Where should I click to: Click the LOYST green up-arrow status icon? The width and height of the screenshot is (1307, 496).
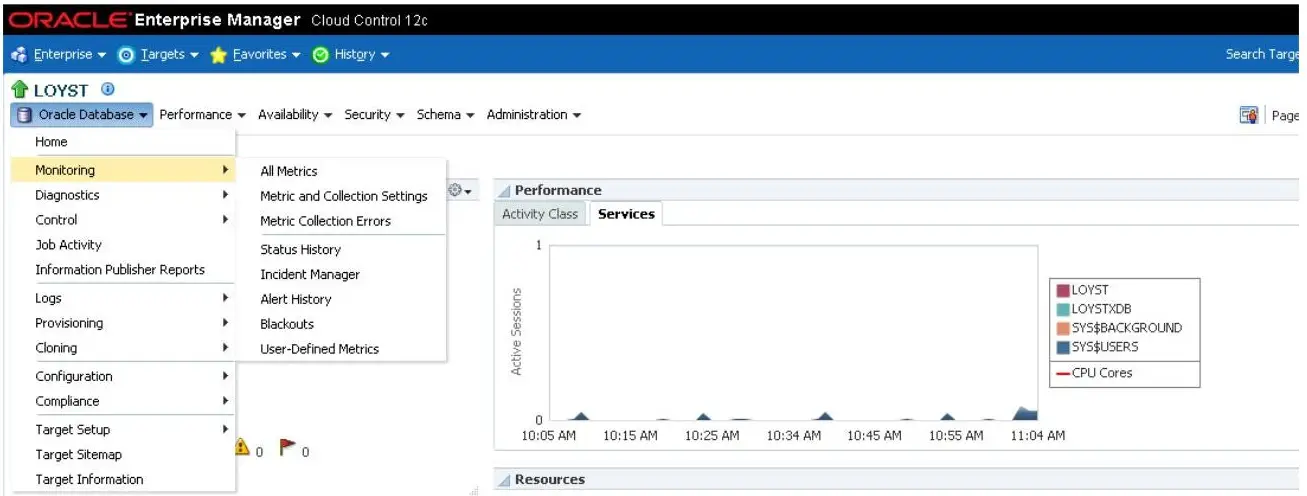(x=20, y=90)
